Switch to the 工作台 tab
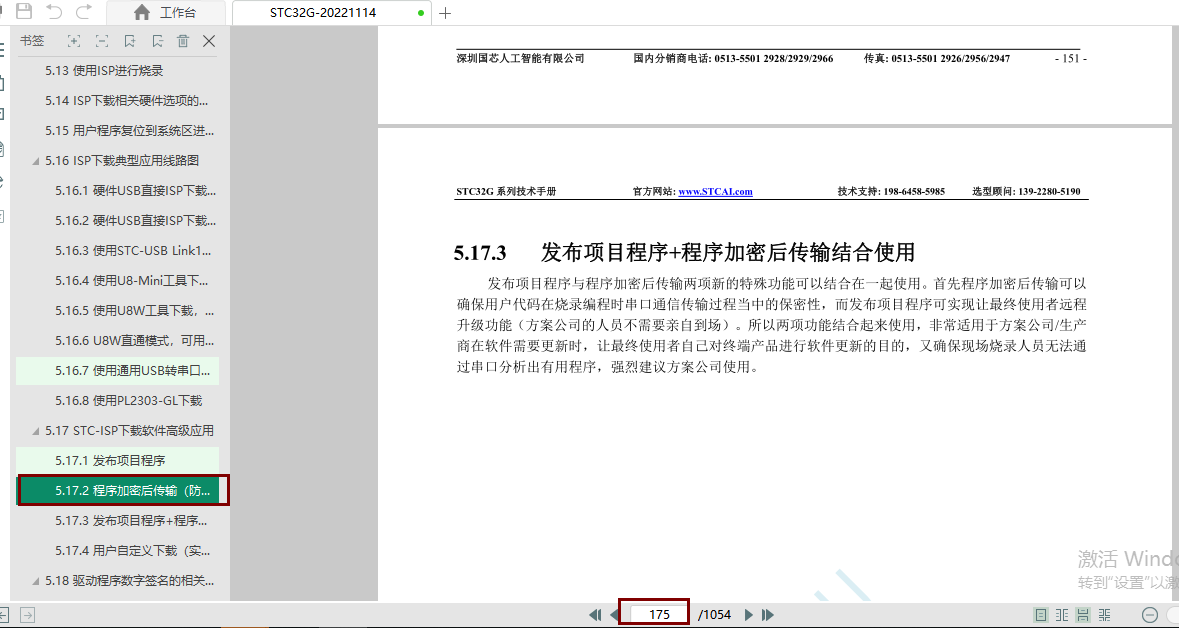This screenshot has height=628, width=1179. [x=165, y=13]
